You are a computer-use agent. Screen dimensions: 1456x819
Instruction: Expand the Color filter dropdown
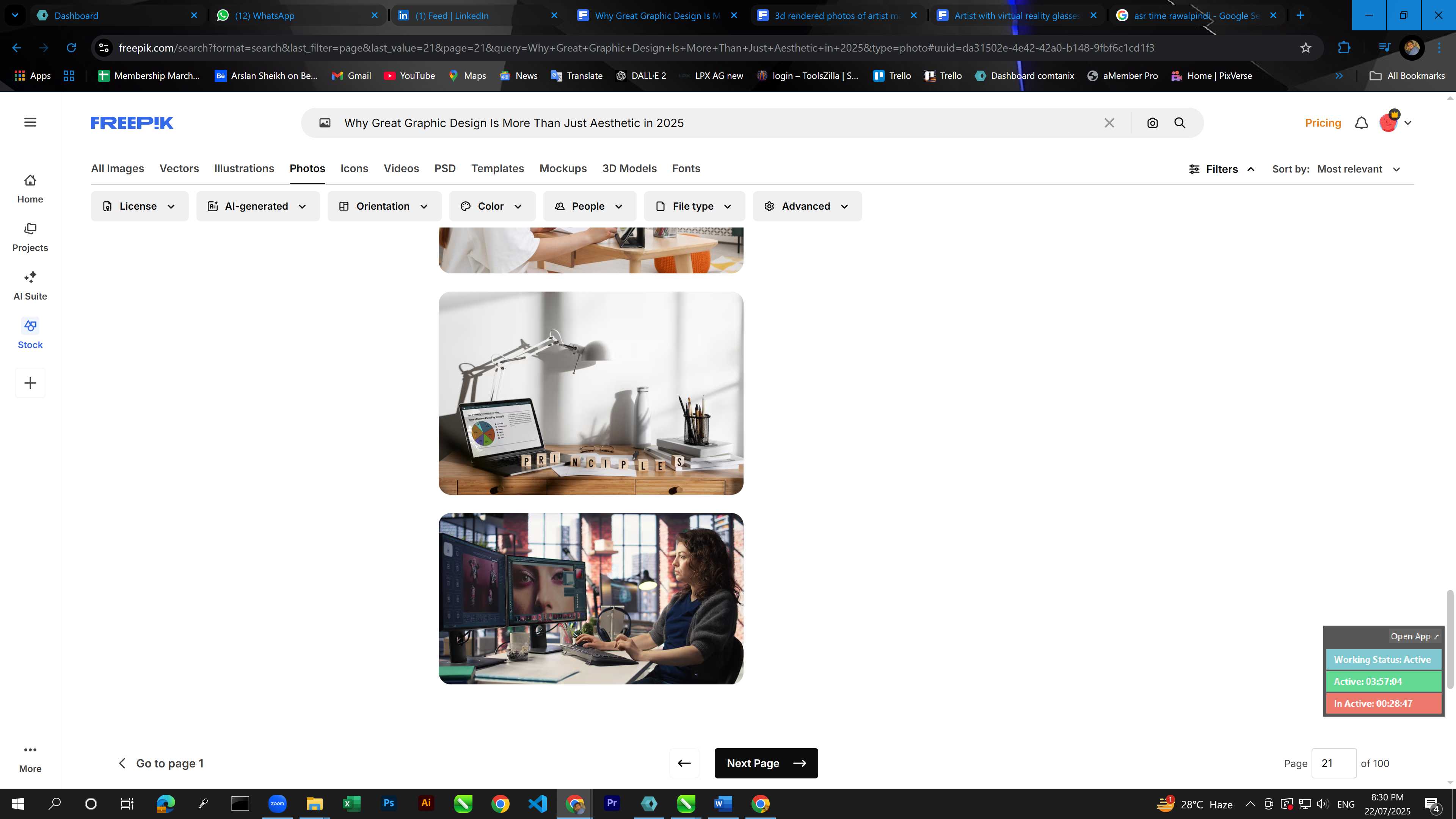click(x=492, y=206)
